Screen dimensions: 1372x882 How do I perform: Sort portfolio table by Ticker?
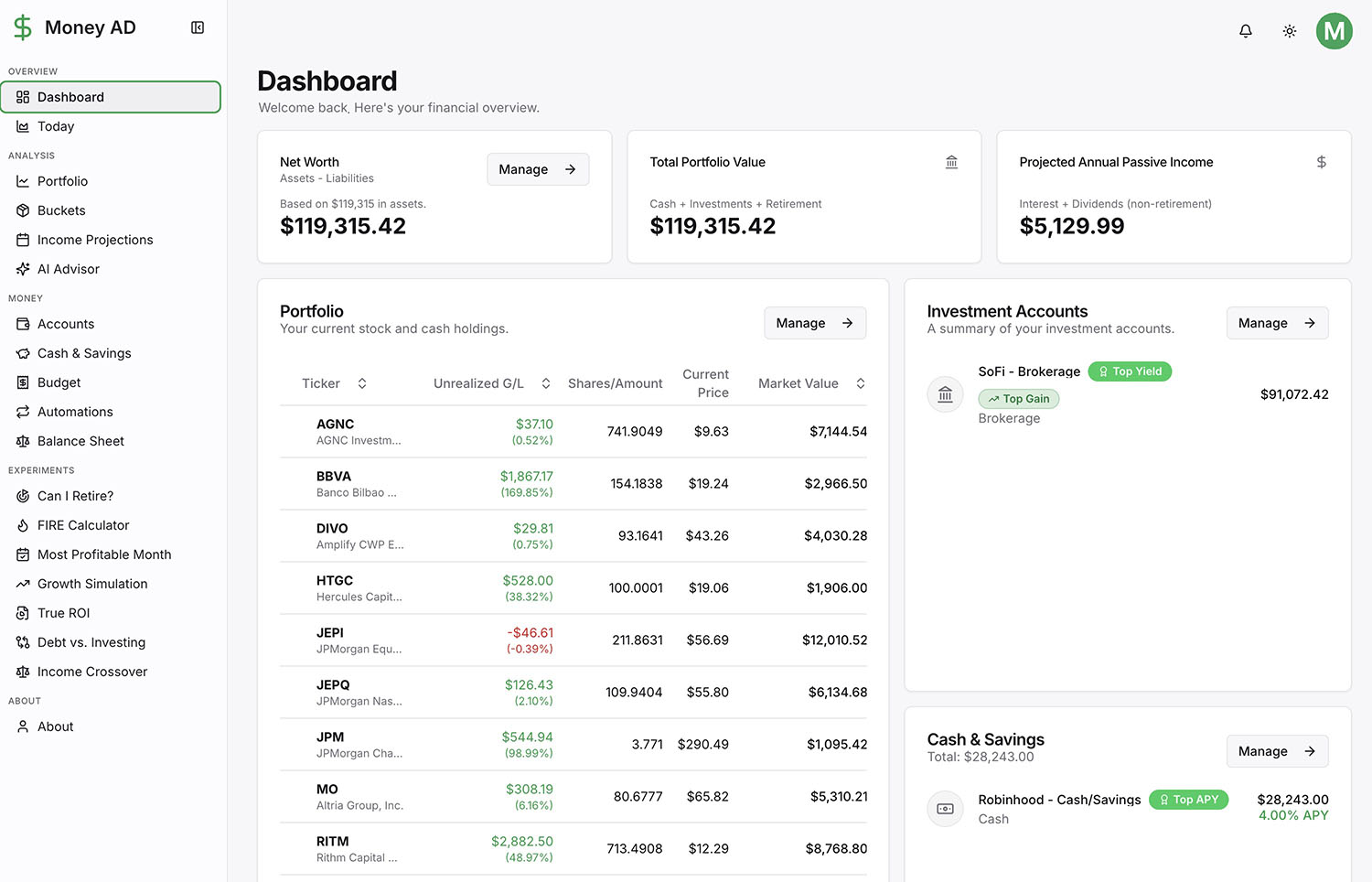click(x=361, y=383)
